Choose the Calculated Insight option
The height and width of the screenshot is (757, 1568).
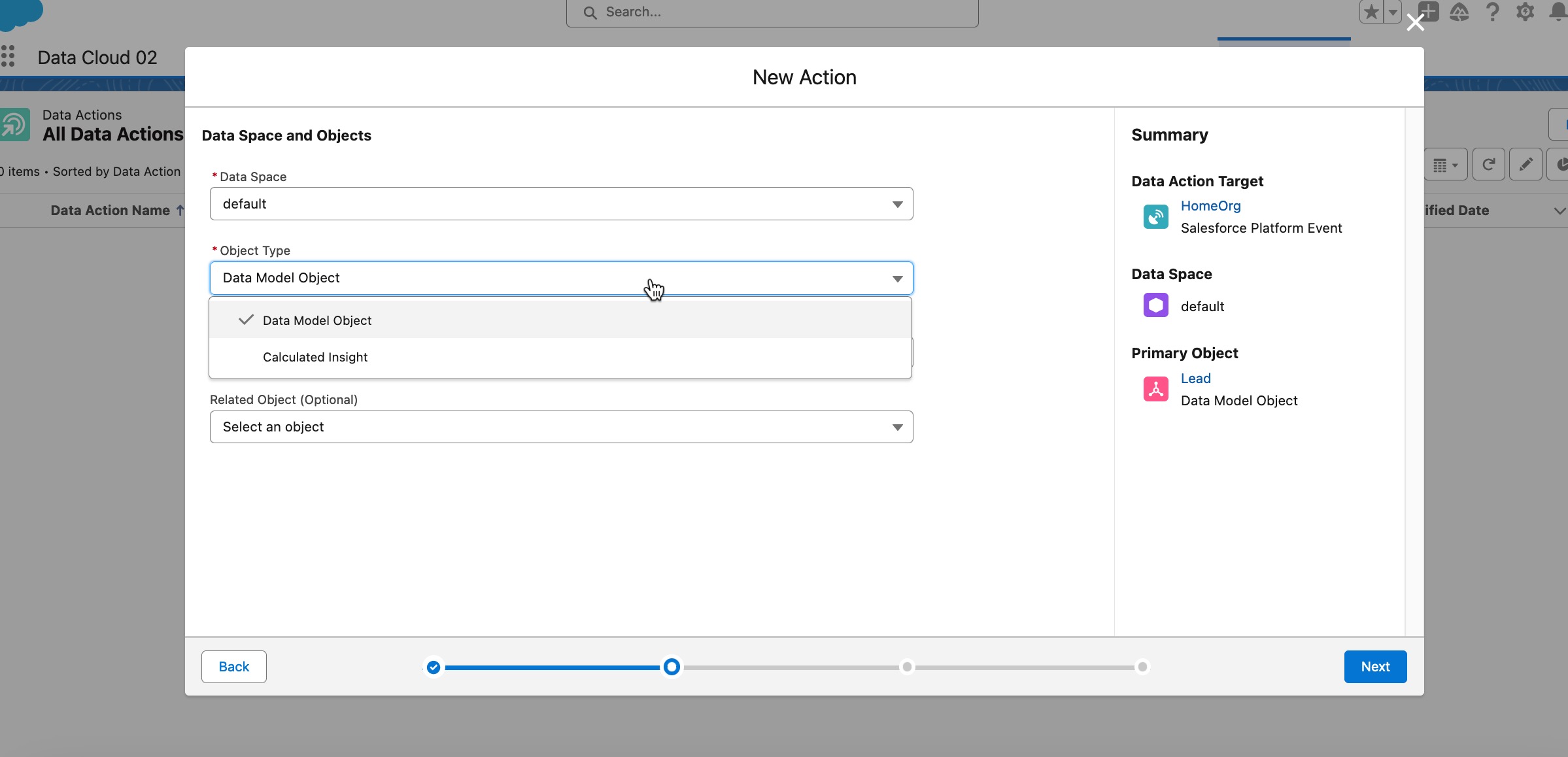pos(560,357)
